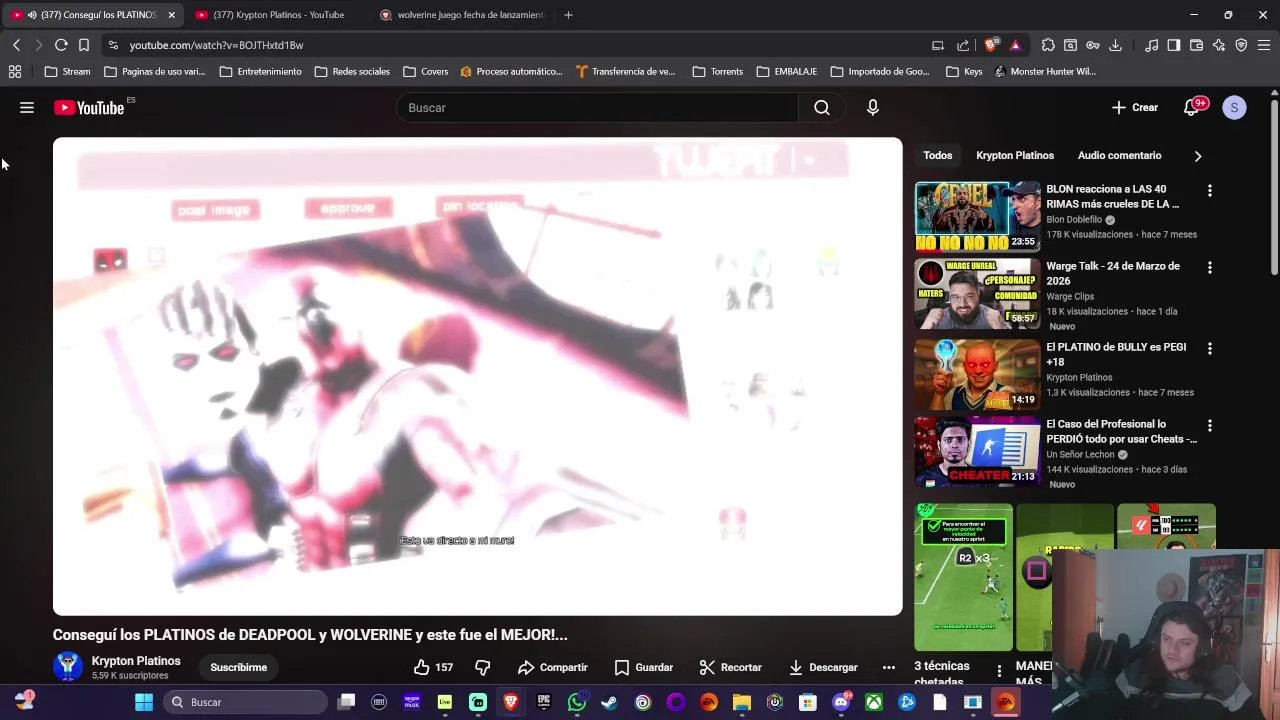Open the 'Torrents' bookmarks folder
Screen dimensions: 1280x720
click(x=717, y=71)
